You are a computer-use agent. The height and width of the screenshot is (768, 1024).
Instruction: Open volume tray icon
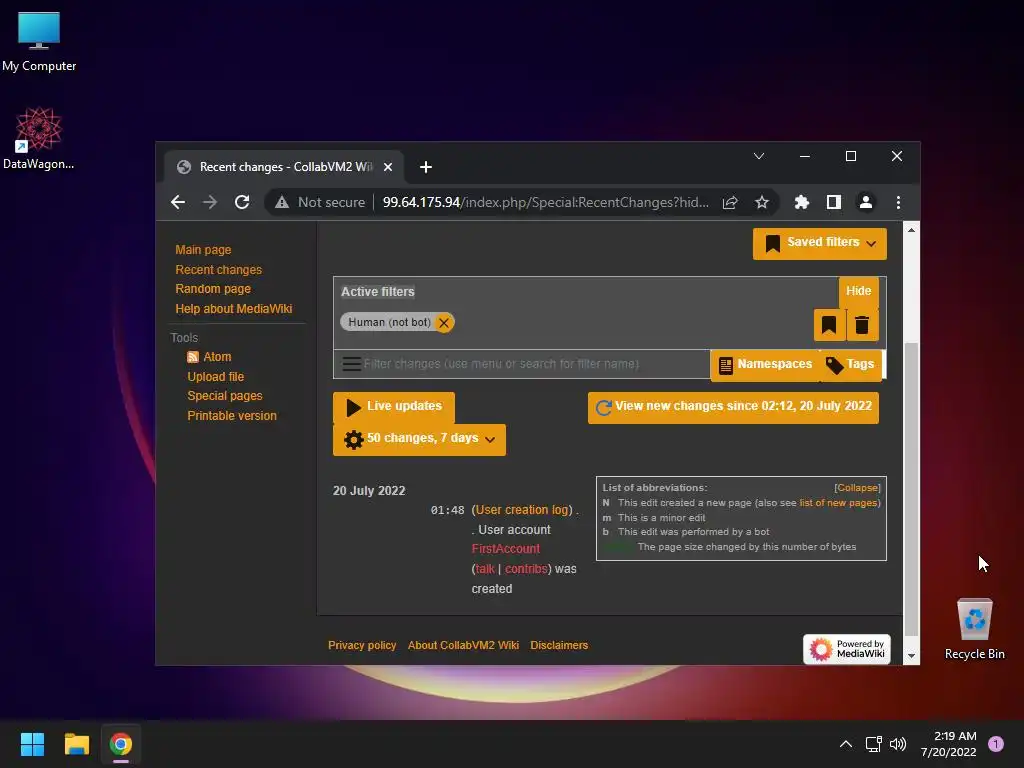tap(898, 744)
